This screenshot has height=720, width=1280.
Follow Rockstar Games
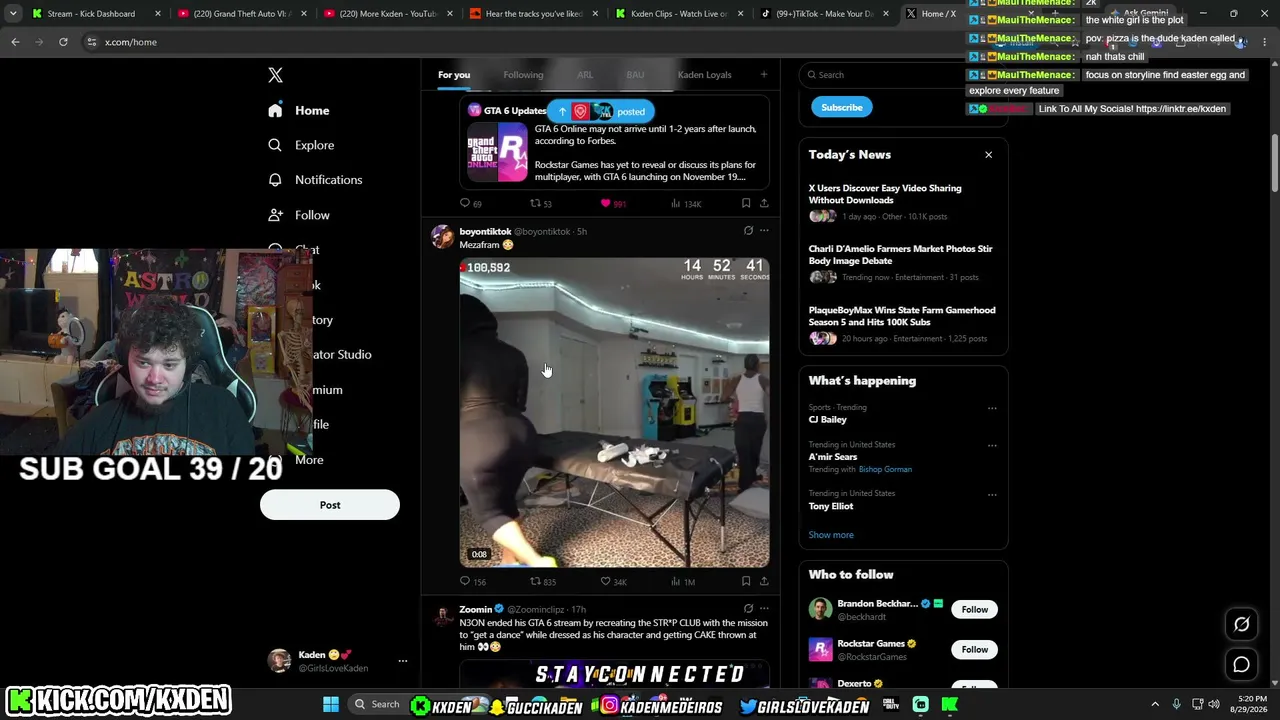coord(974,649)
